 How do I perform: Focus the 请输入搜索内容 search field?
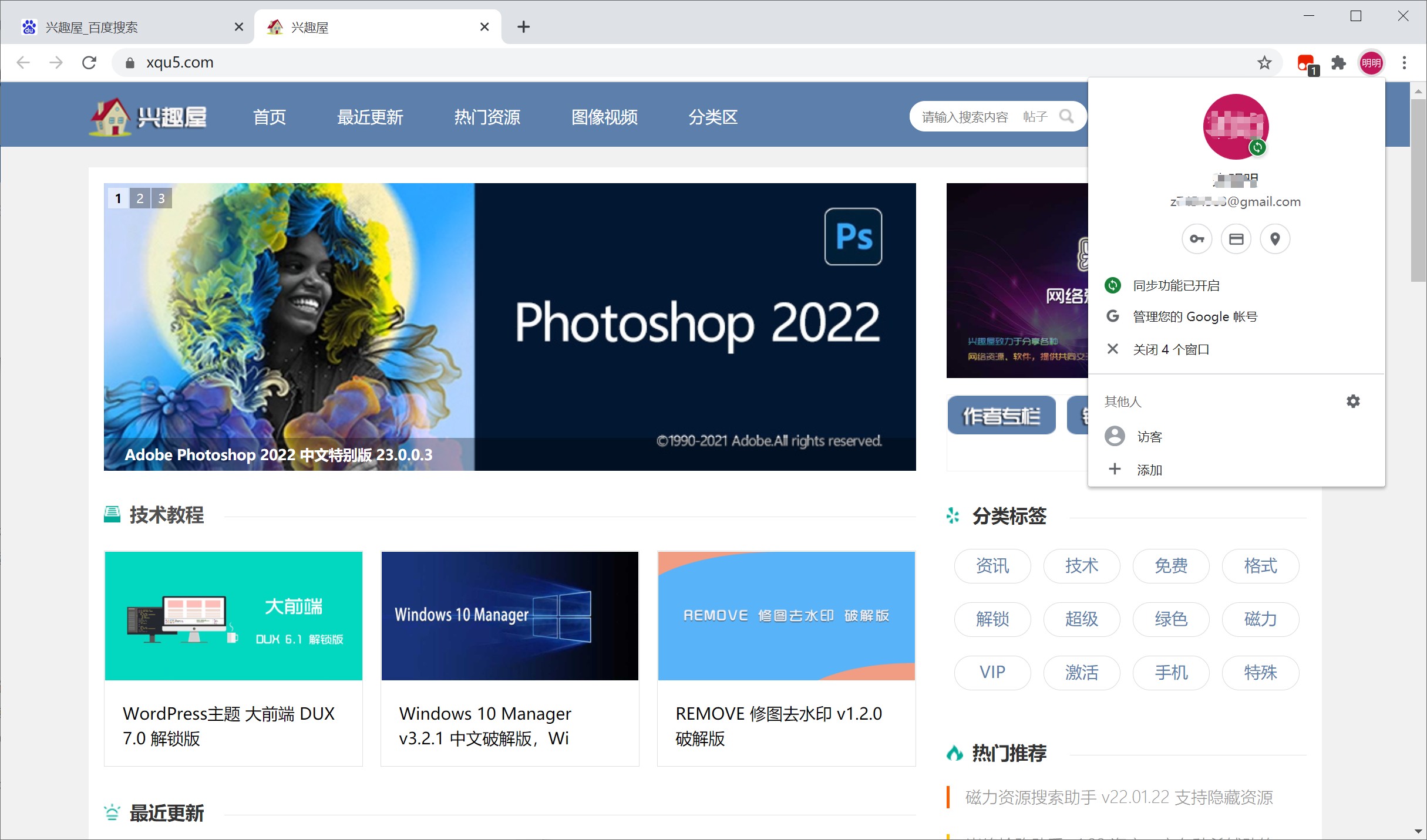coord(964,117)
